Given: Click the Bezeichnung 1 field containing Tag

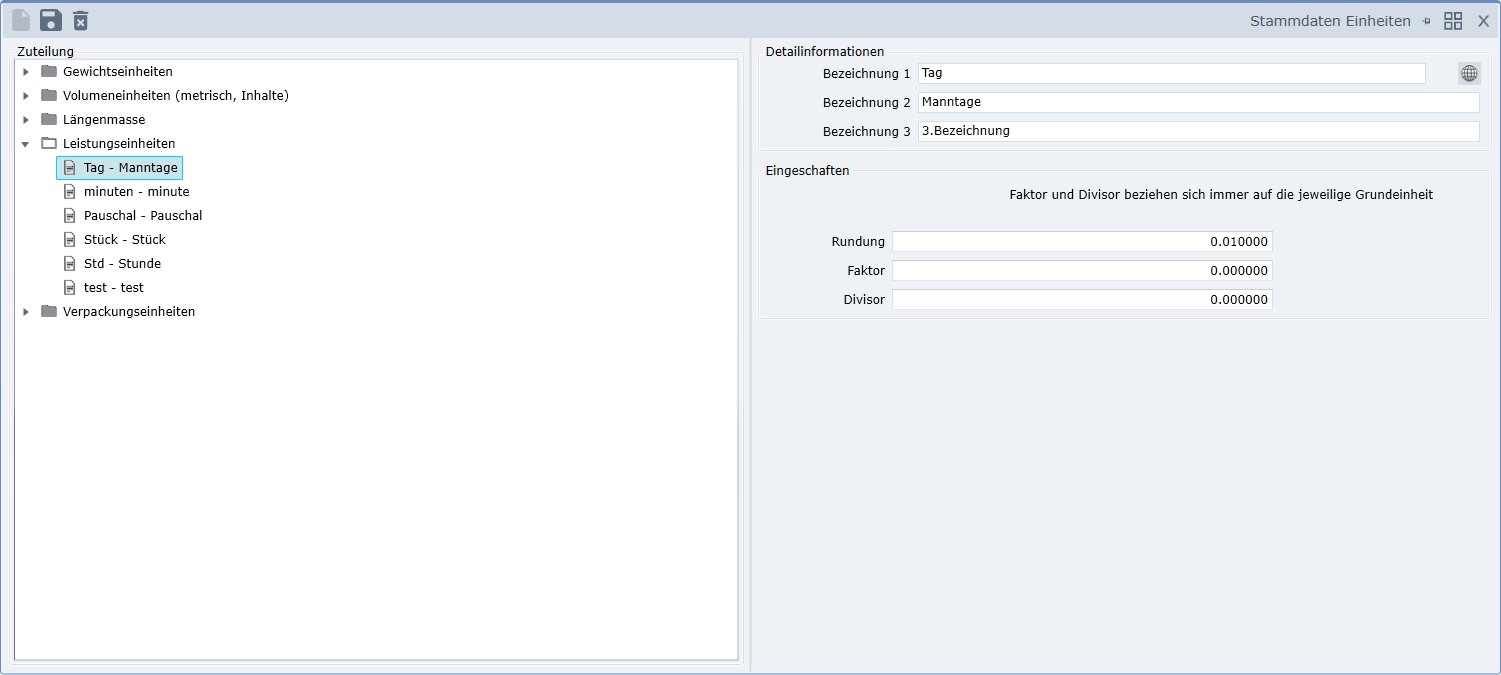Looking at the screenshot, I should (x=1172, y=73).
